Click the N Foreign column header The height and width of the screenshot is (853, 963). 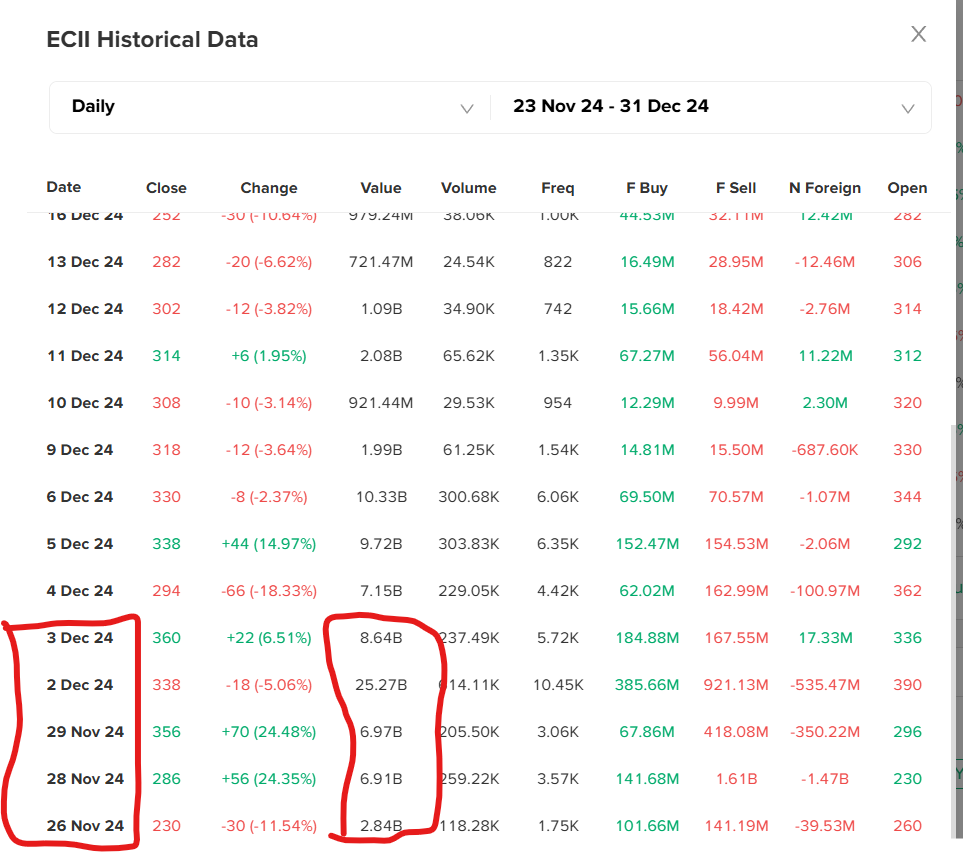pos(824,188)
